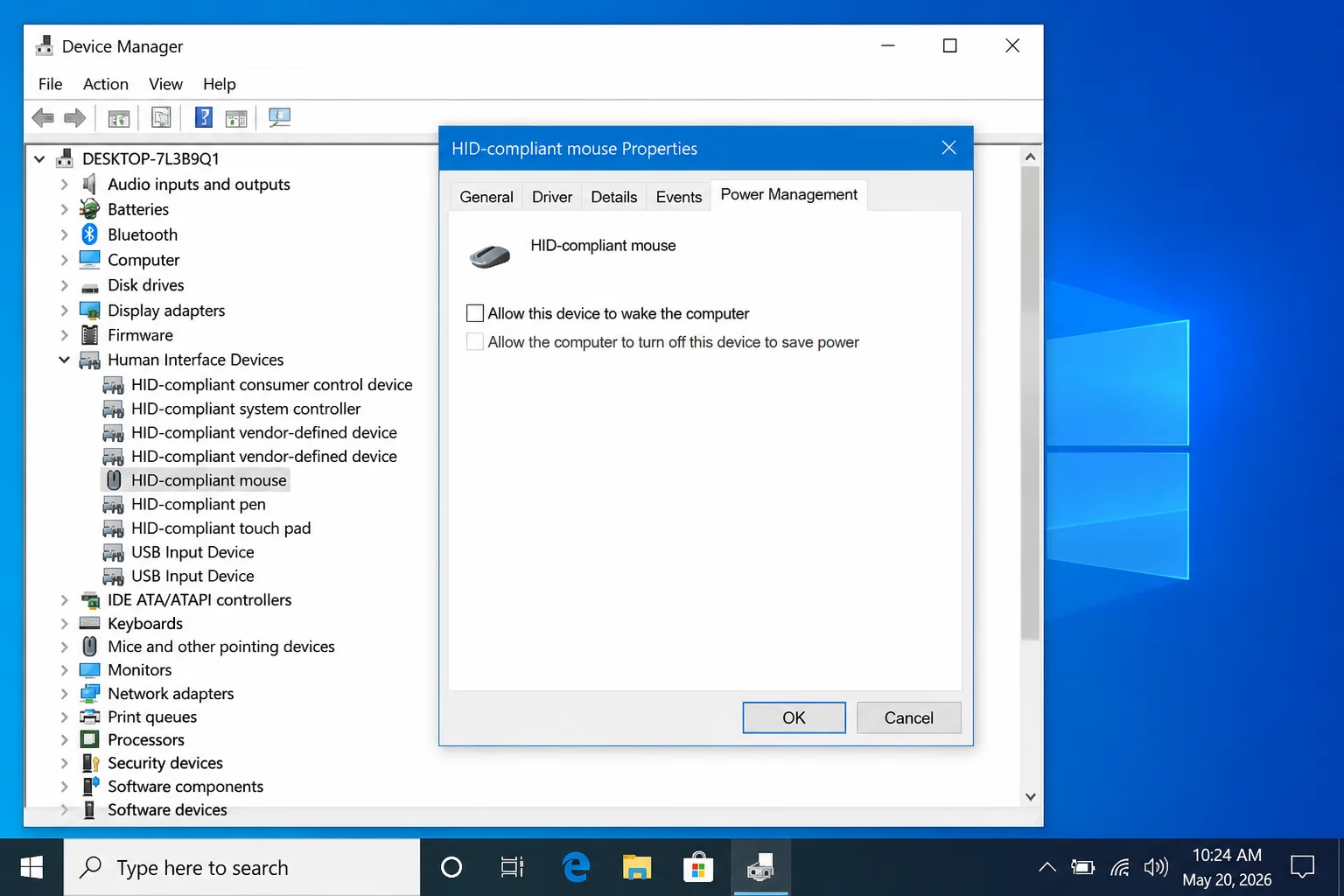Image resolution: width=1344 pixels, height=896 pixels.
Task: Click the Forward arrow toolbar icon
Action: click(75, 117)
